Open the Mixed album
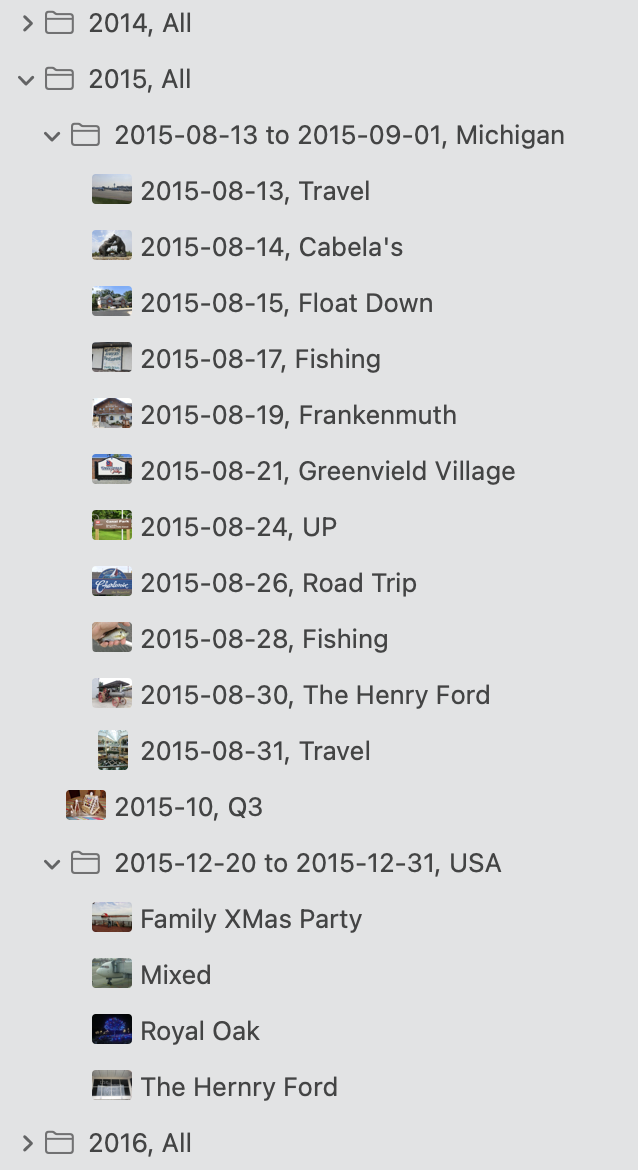The image size is (638, 1170). [176, 975]
